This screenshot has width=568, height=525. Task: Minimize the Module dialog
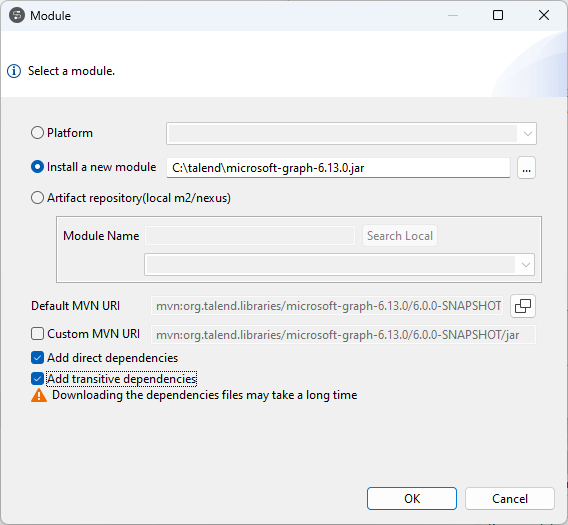point(453,15)
